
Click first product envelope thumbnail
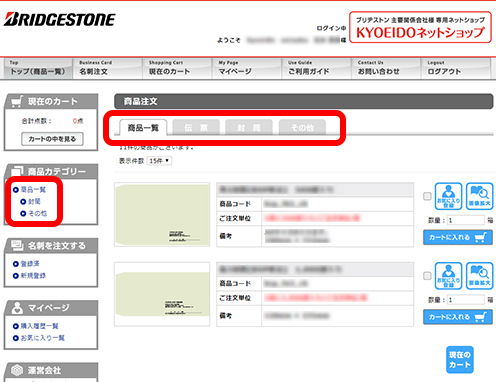pyautogui.click(x=162, y=214)
